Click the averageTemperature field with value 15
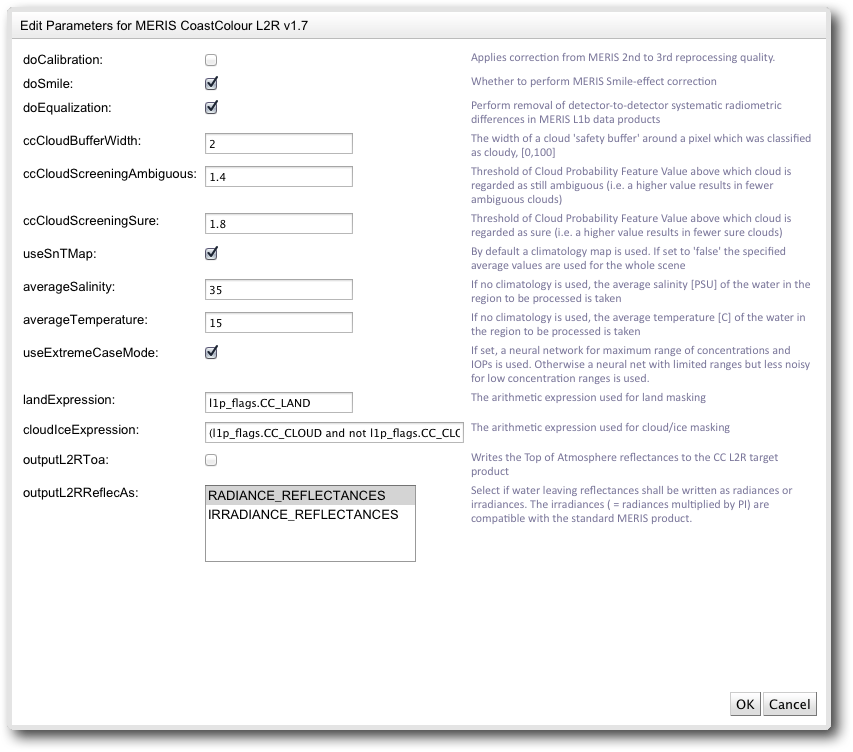853x752 pixels. coord(279,323)
